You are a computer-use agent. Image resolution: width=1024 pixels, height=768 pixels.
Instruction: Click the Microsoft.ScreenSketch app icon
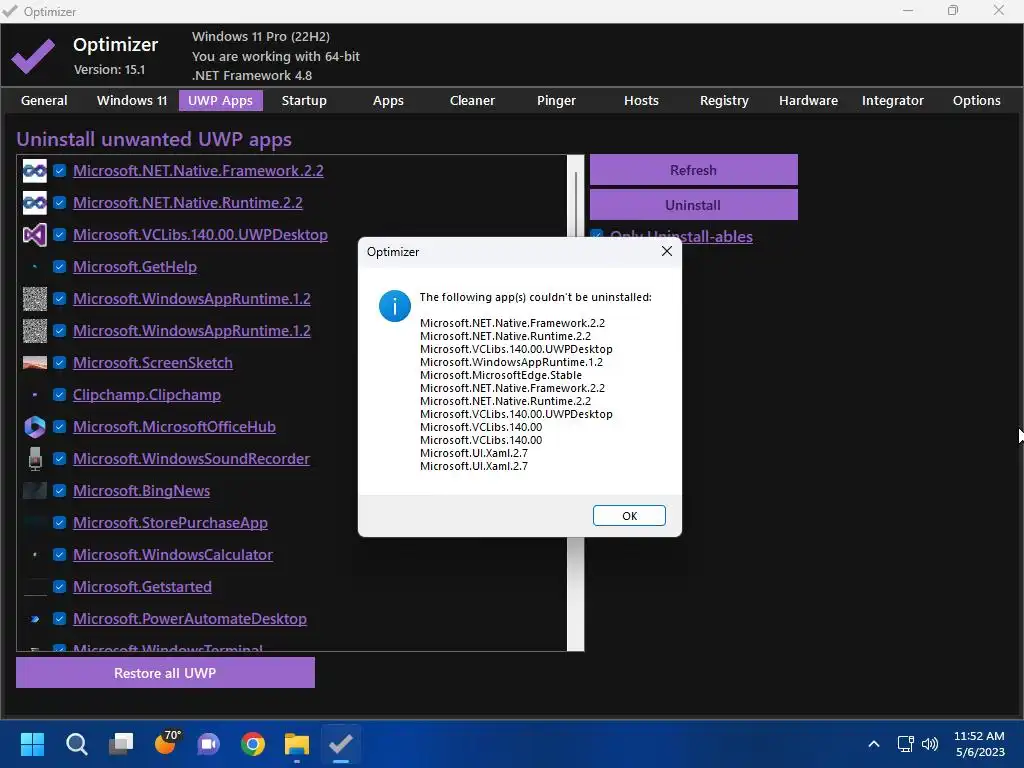35,363
